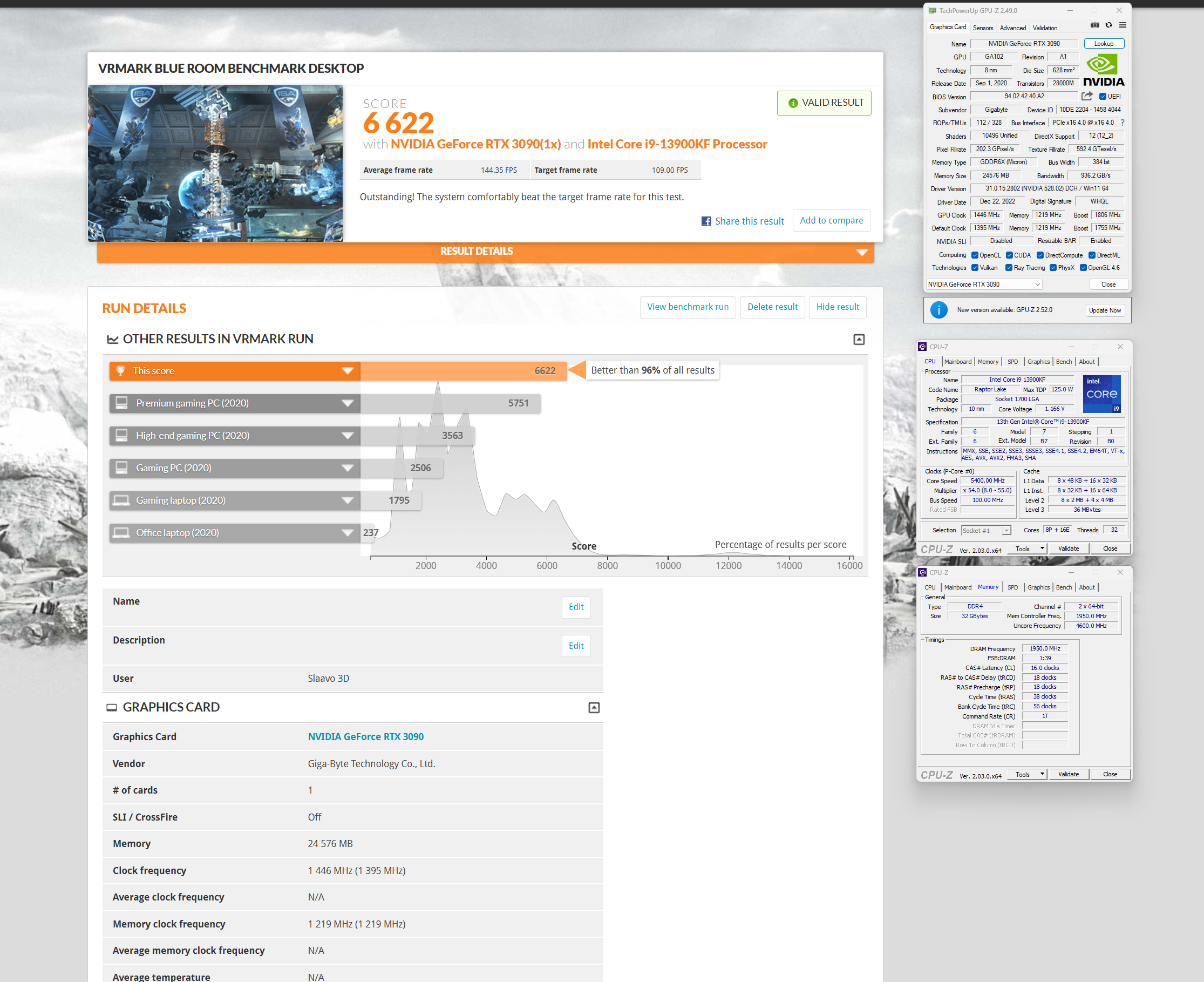The width and height of the screenshot is (1204, 982).
Task: Click the BIOS export share icon in GPU-Z
Action: 1086,96
